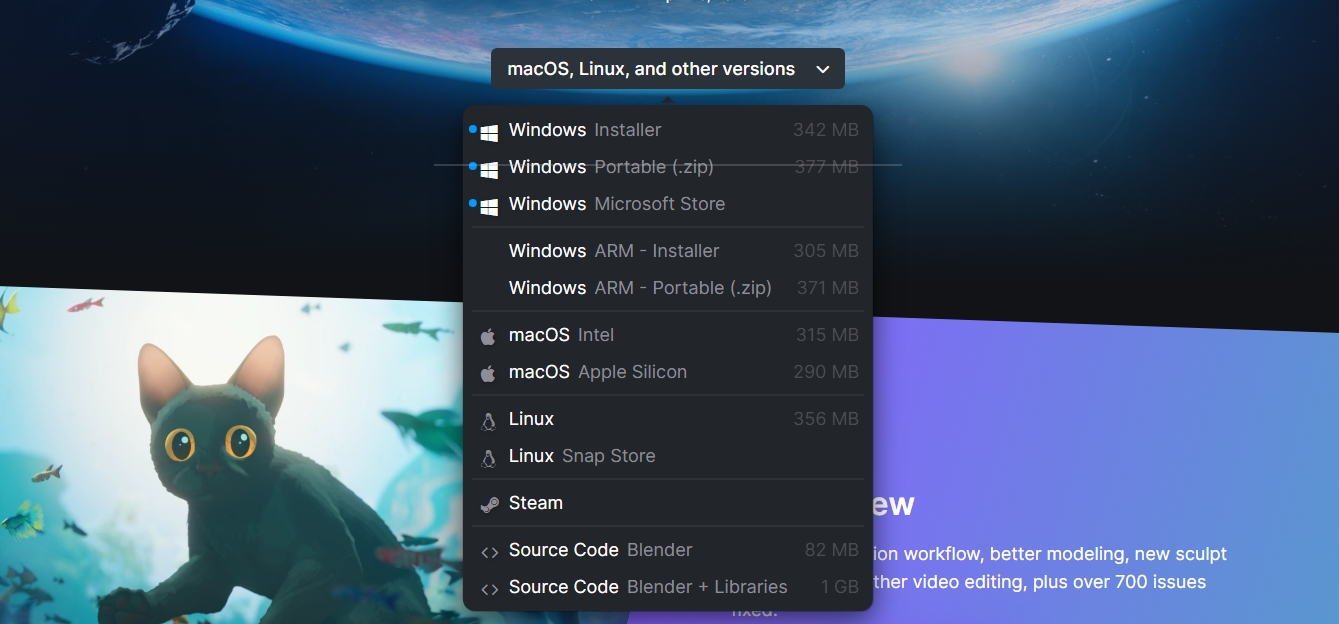The image size is (1339, 624).
Task: Download the macOS Intel build
Action: pyautogui.click(x=668, y=335)
